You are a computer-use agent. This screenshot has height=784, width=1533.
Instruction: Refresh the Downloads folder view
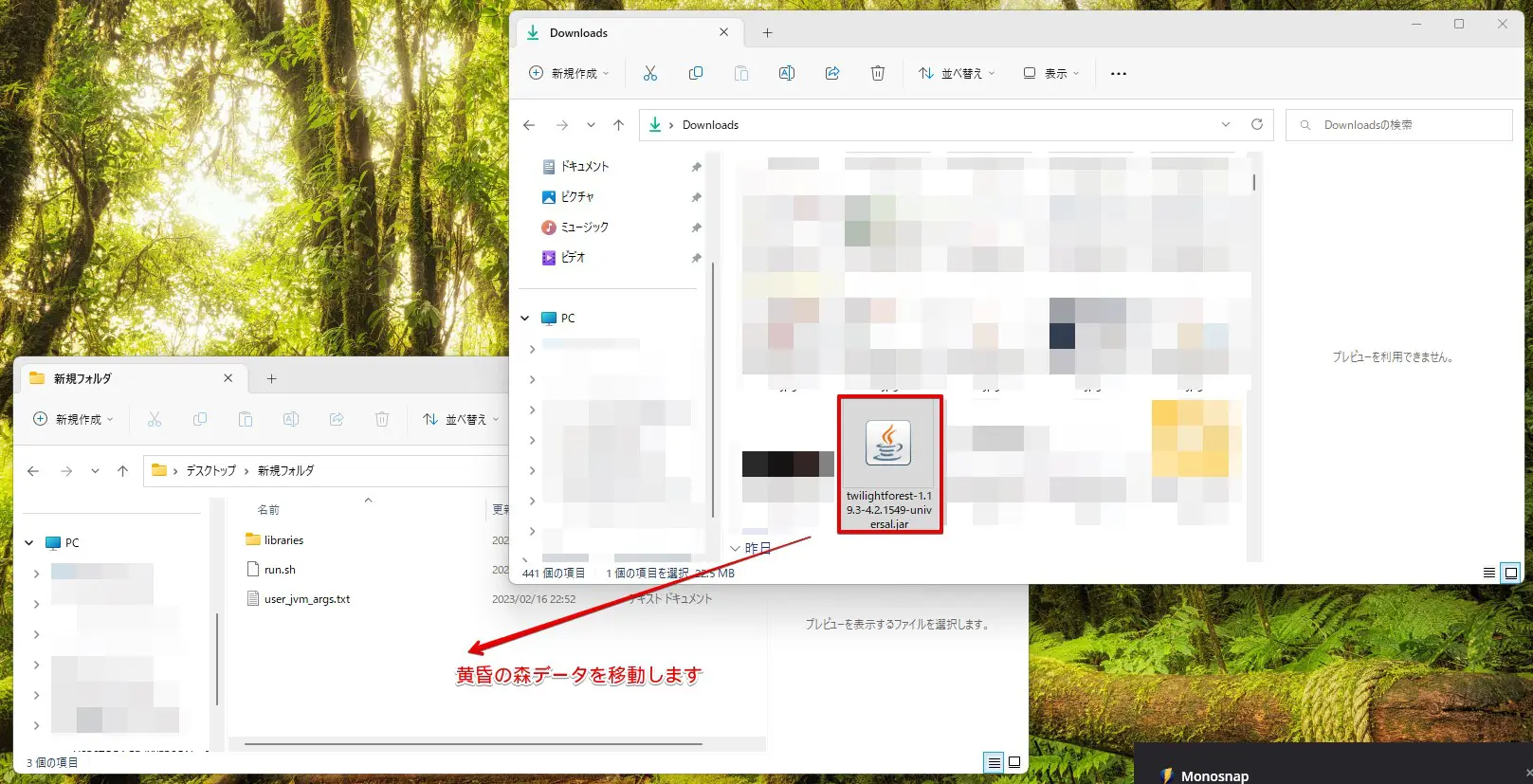[x=1257, y=124]
